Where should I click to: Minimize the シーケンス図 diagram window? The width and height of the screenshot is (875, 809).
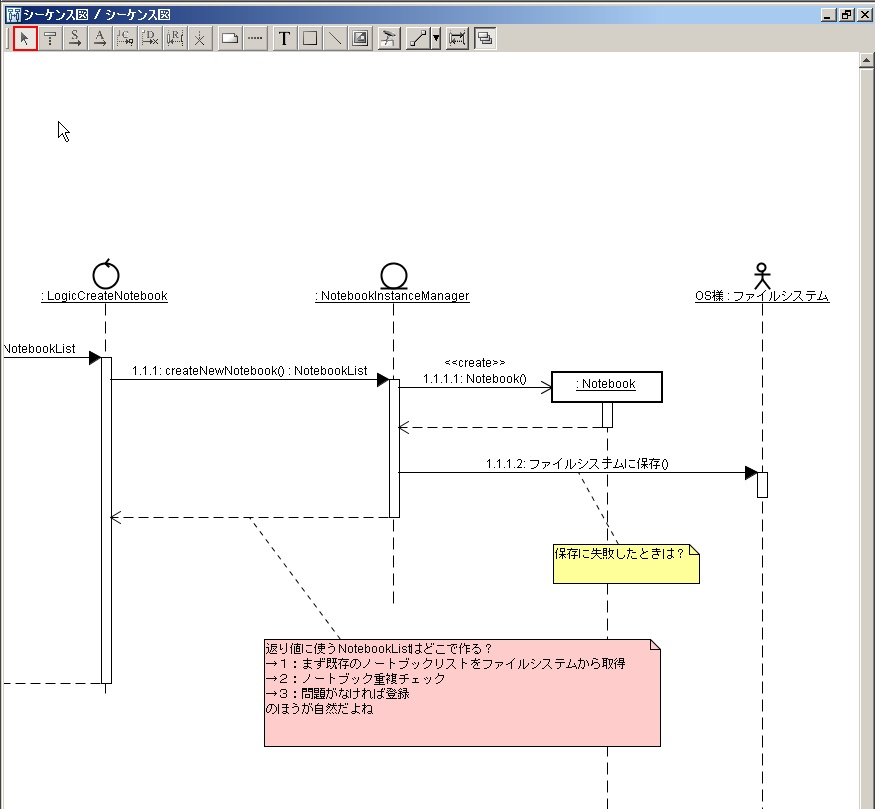click(829, 15)
